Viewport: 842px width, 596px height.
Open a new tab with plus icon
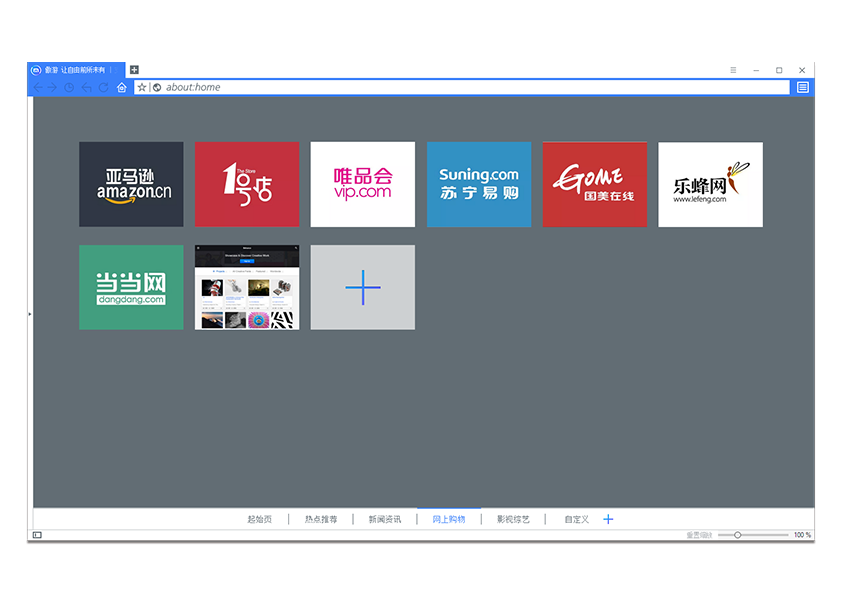pyautogui.click(x=134, y=70)
